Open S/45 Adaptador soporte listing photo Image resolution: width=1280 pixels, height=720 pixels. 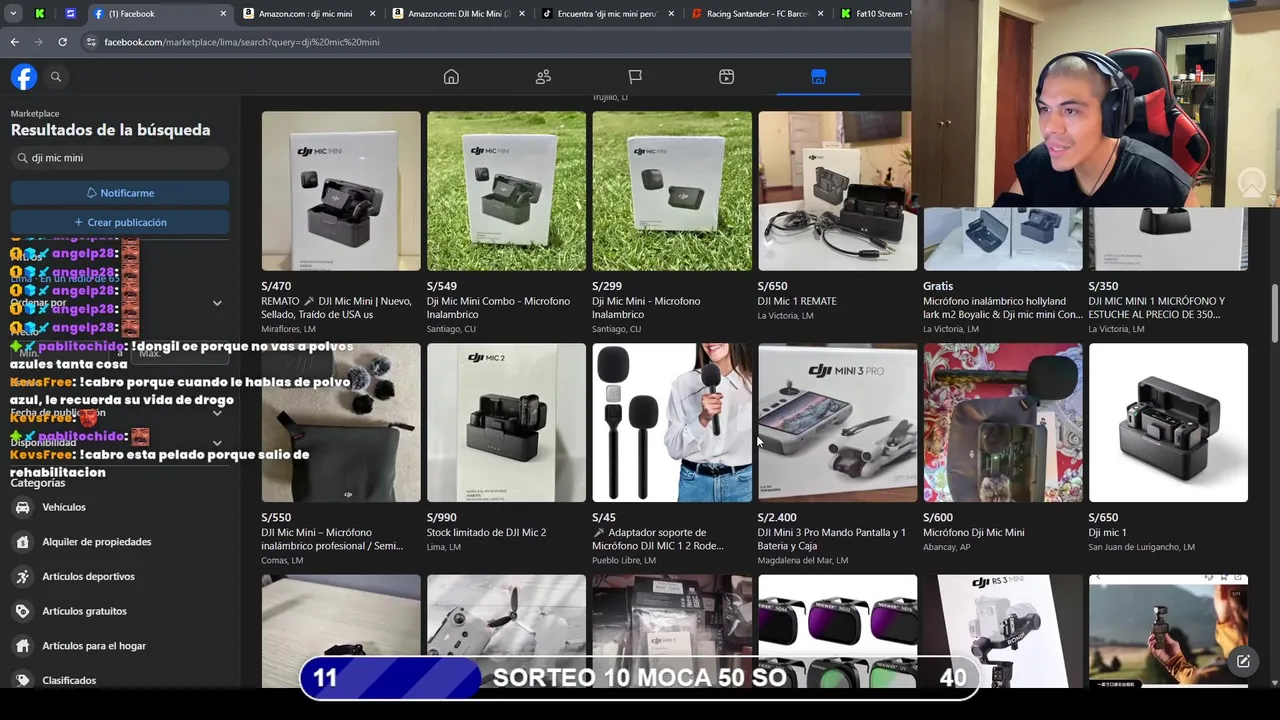tap(672, 423)
